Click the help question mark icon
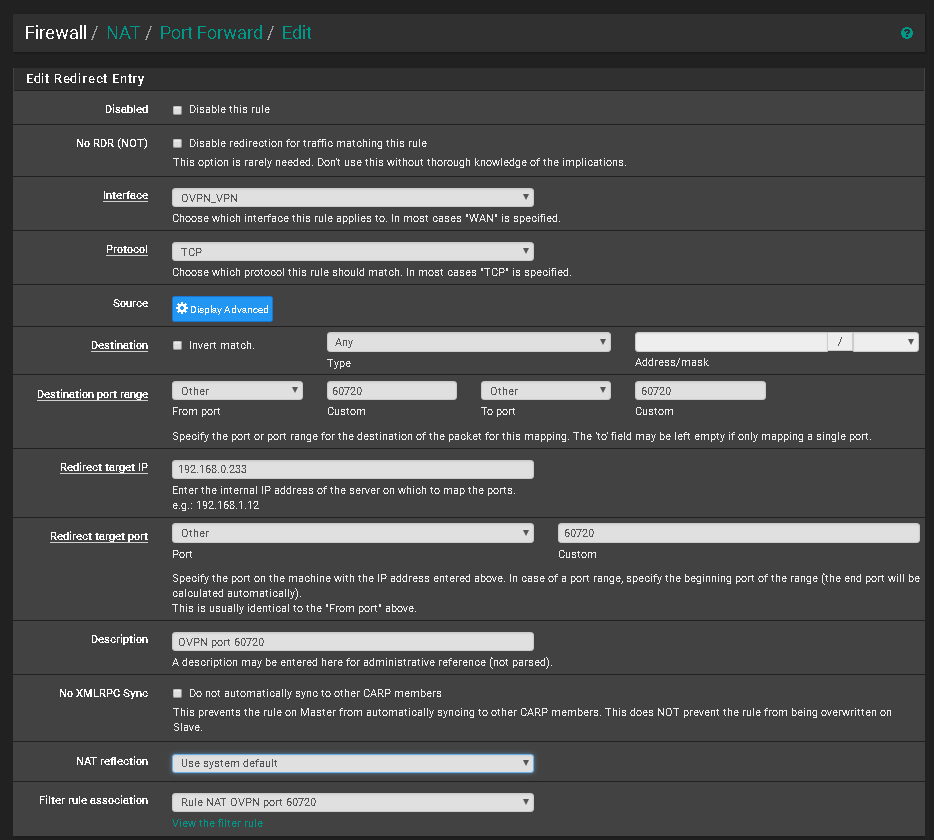 [906, 33]
